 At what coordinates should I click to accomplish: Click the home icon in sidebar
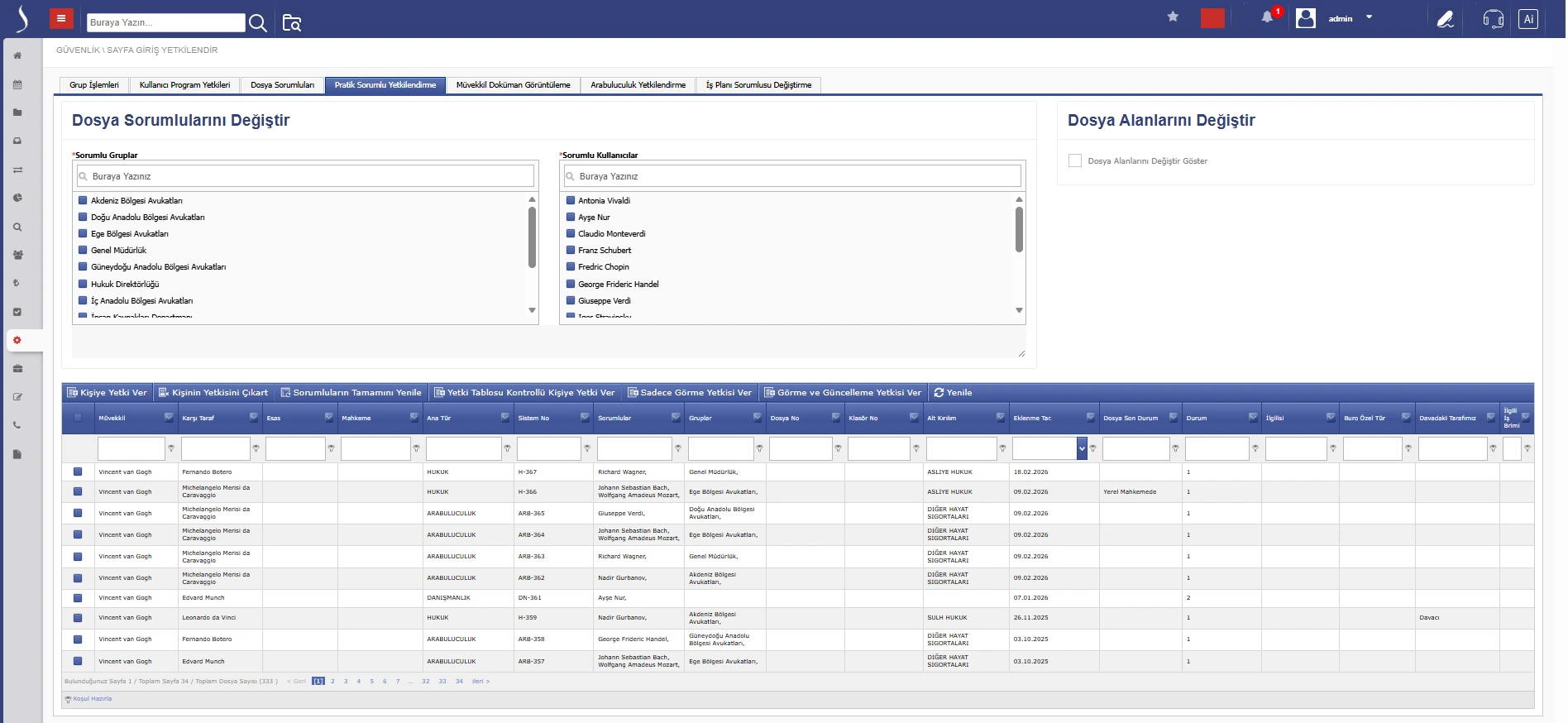(x=17, y=55)
